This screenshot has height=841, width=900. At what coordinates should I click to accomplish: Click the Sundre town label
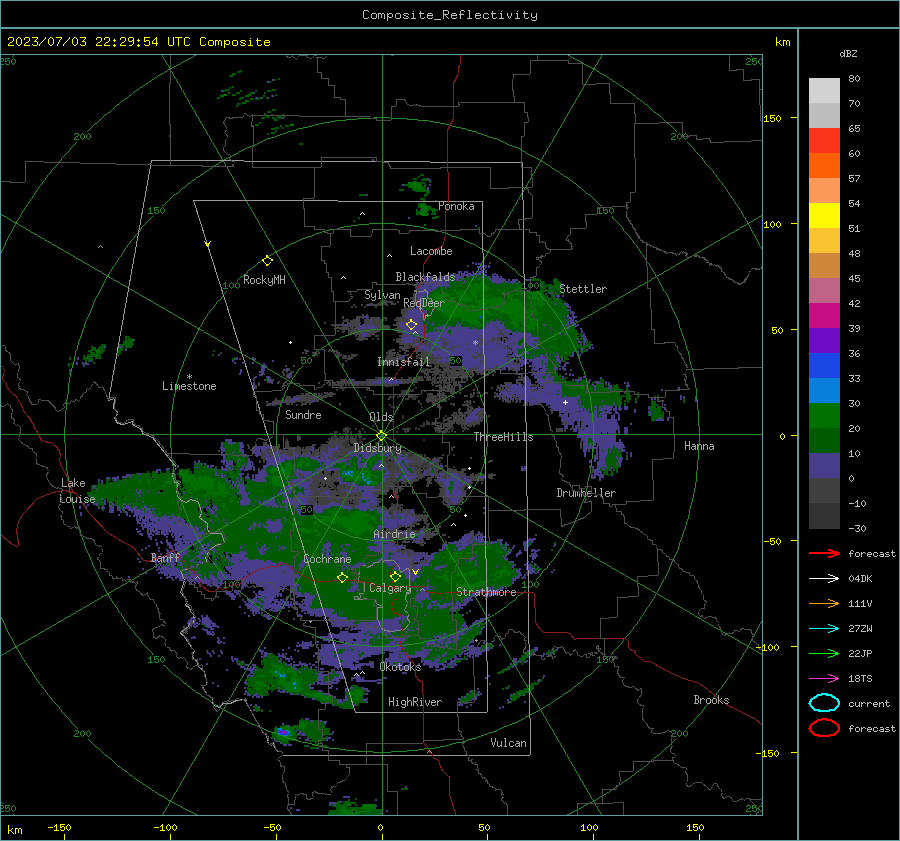click(x=303, y=414)
